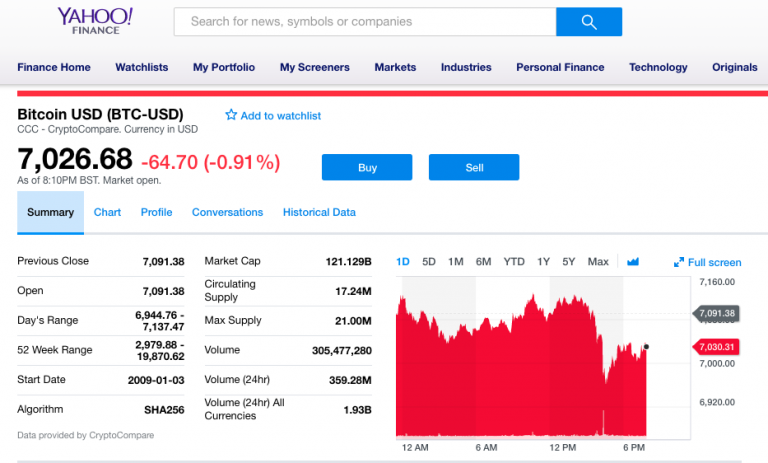Viewport: 768px width, 463px height.
Task: Select the 6M chart range
Action: 483,262
